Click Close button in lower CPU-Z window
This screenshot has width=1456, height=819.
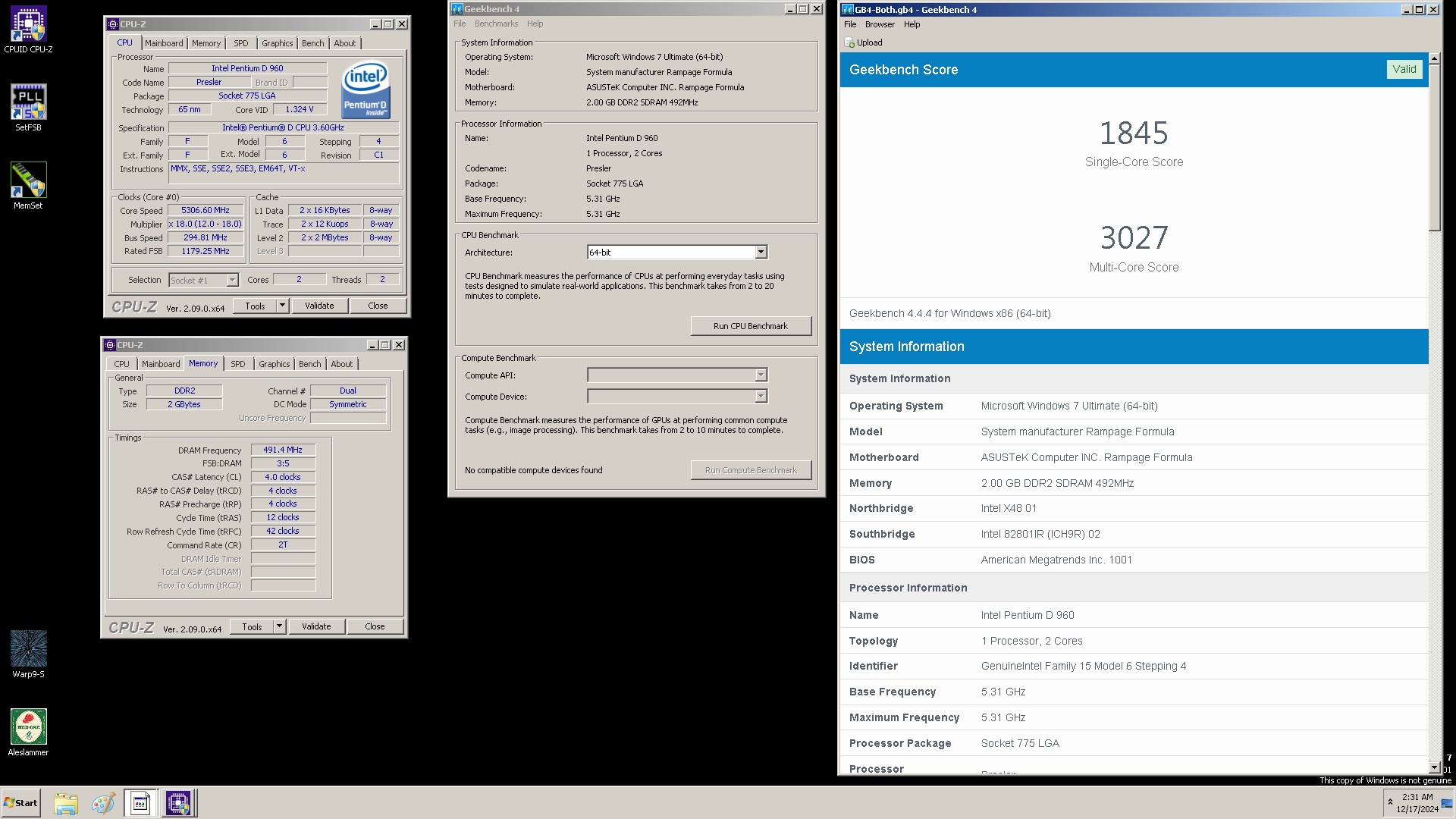[375, 626]
